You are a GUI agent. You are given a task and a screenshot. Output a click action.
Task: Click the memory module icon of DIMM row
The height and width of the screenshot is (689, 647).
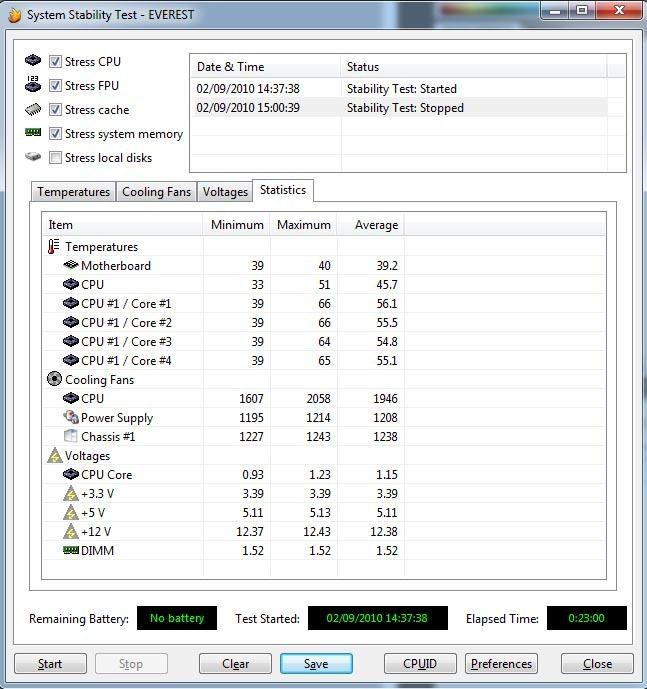click(71, 550)
